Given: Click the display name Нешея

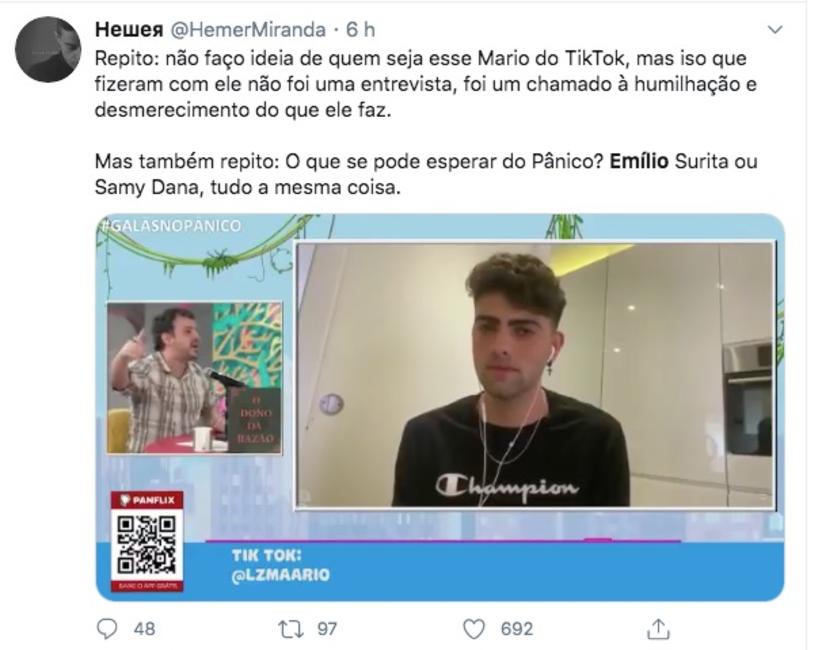Looking at the screenshot, I should pyautogui.click(x=129, y=30).
